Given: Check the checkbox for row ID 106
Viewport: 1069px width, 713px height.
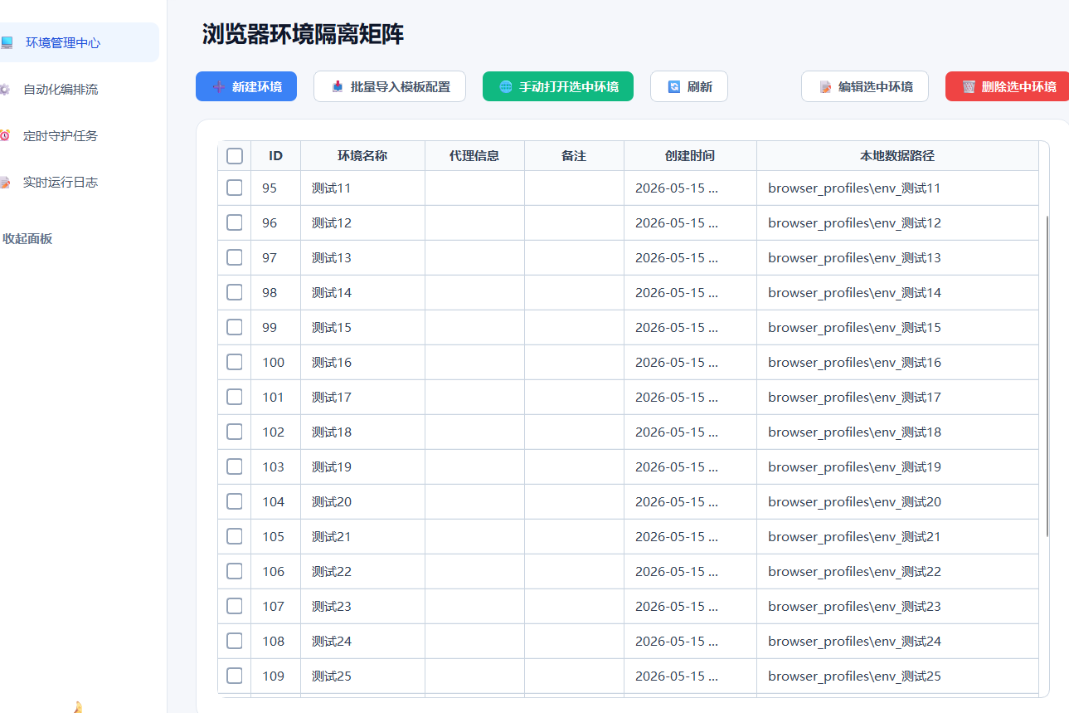Looking at the screenshot, I should (235, 571).
